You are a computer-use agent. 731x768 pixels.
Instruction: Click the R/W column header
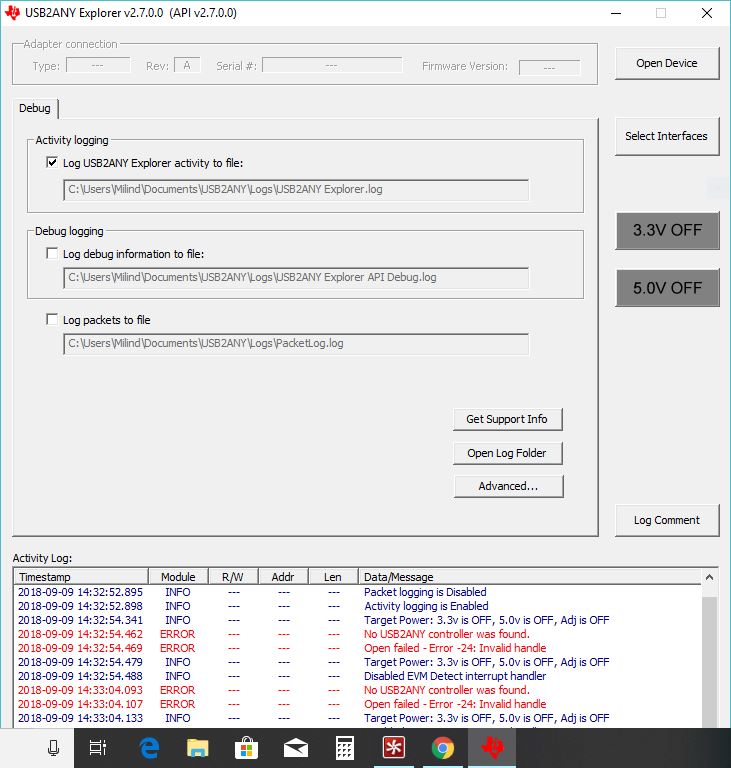pyautogui.click(x=233, y=576)
